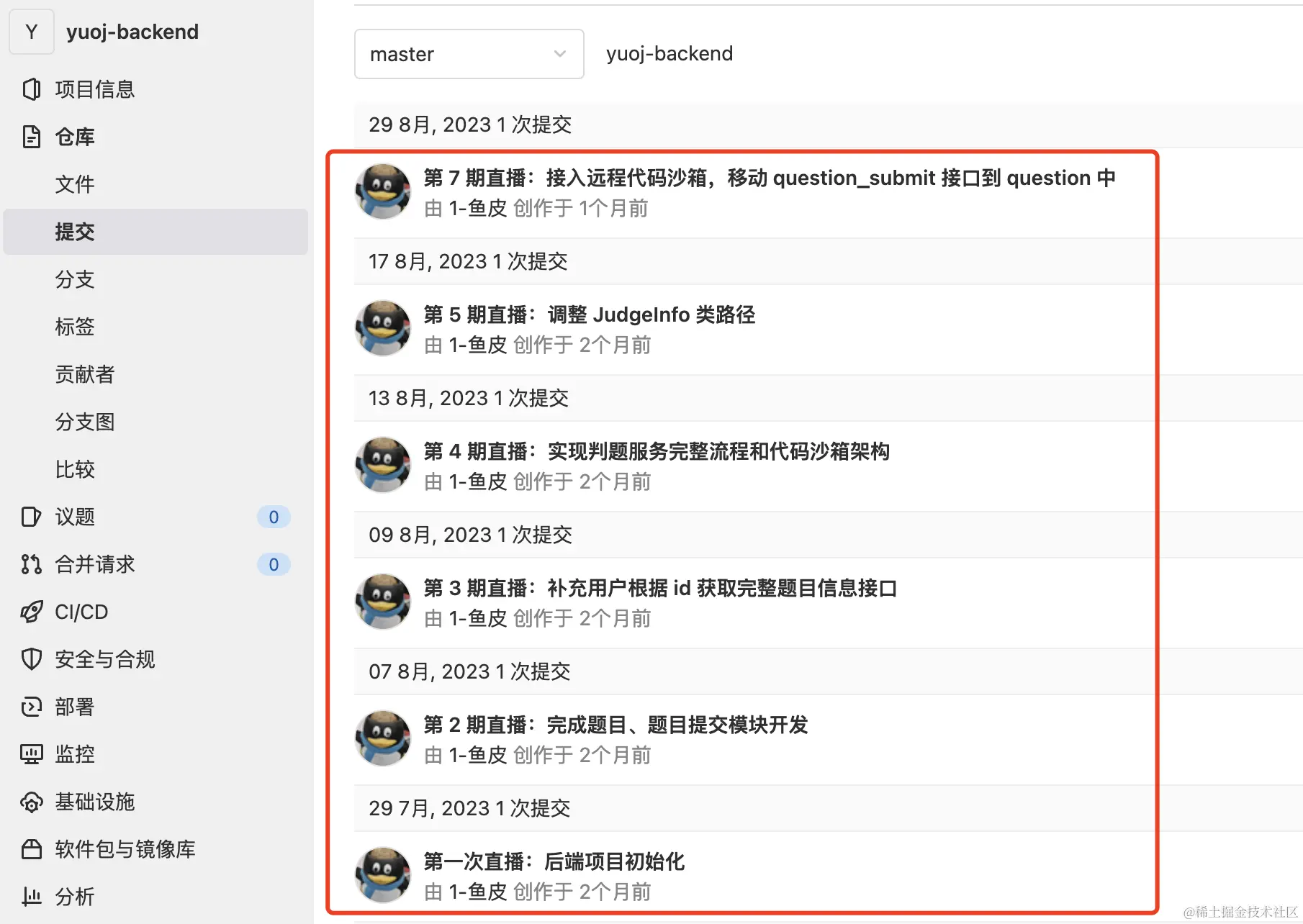Screen dimensions: 1303x924
Task: Open 基础设施 section
Action: click(x=95, y=802)
